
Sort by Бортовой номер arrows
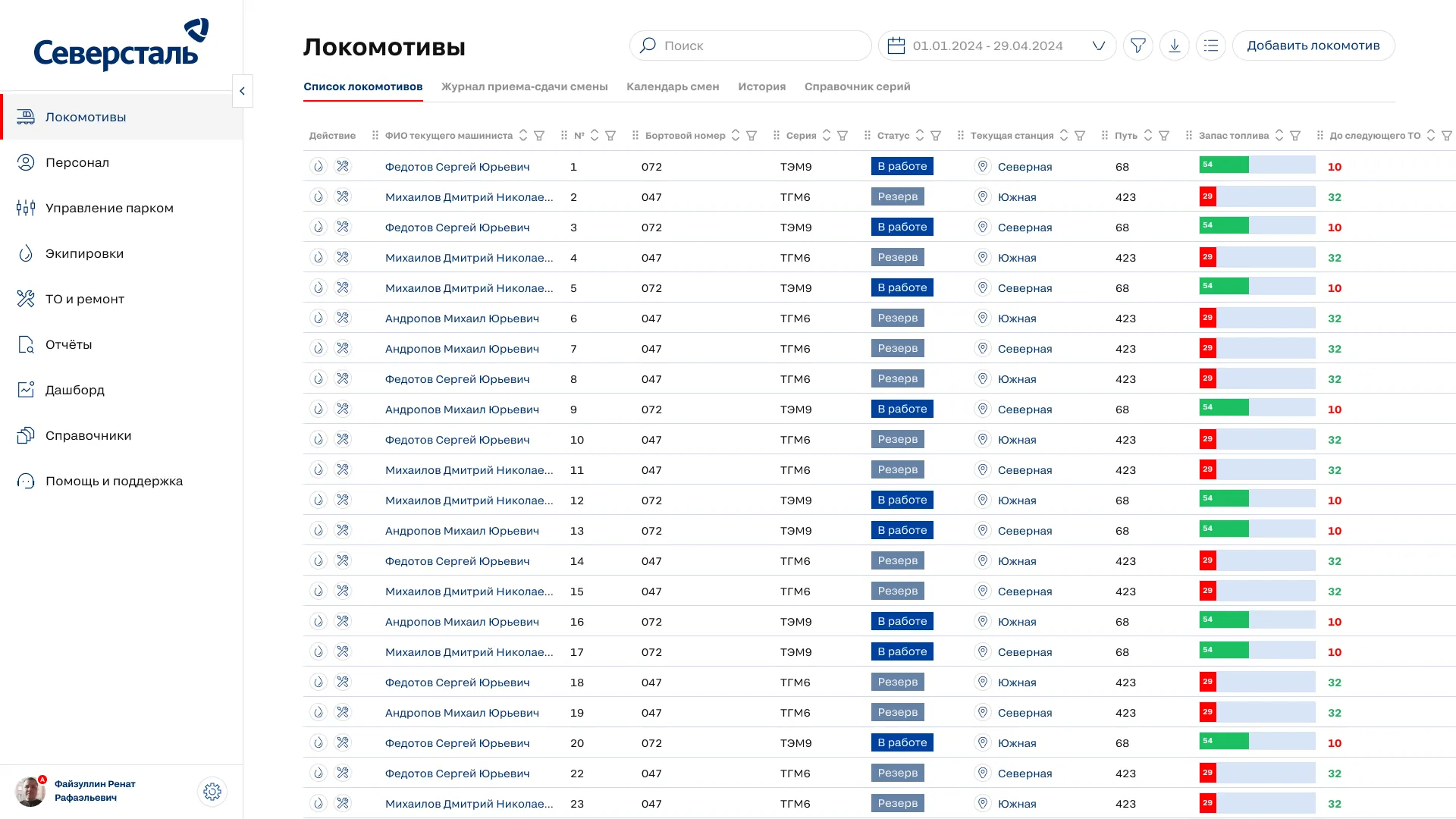point(736,135)
